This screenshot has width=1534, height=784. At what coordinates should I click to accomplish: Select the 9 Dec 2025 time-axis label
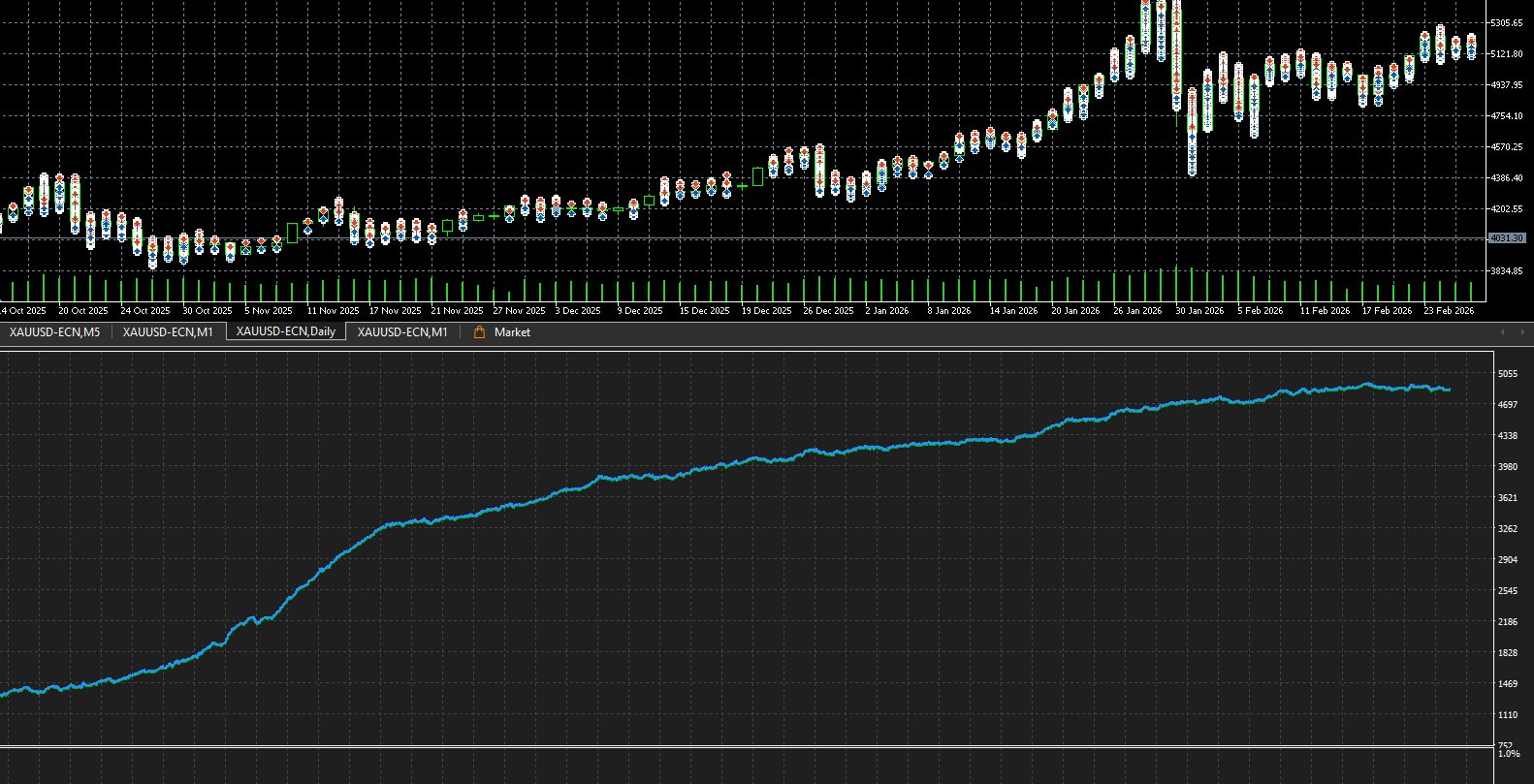[x=640, y=311]
